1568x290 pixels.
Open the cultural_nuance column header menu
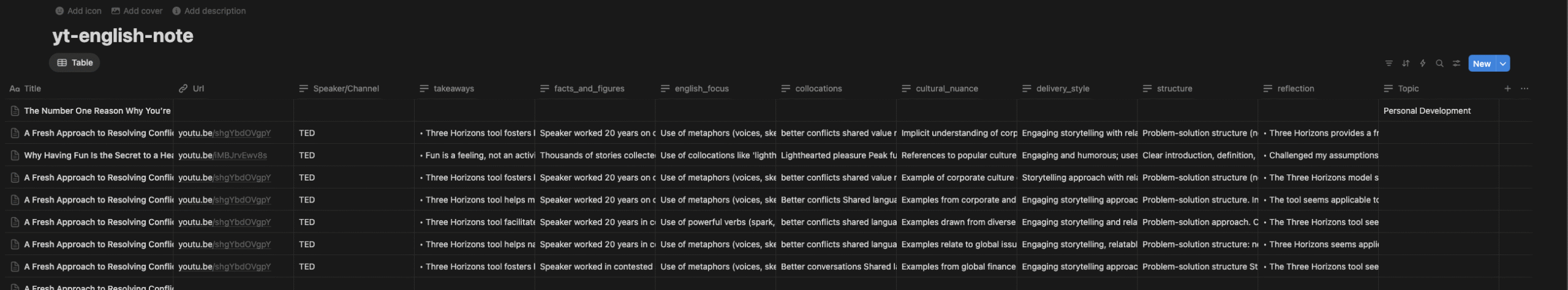957,89
